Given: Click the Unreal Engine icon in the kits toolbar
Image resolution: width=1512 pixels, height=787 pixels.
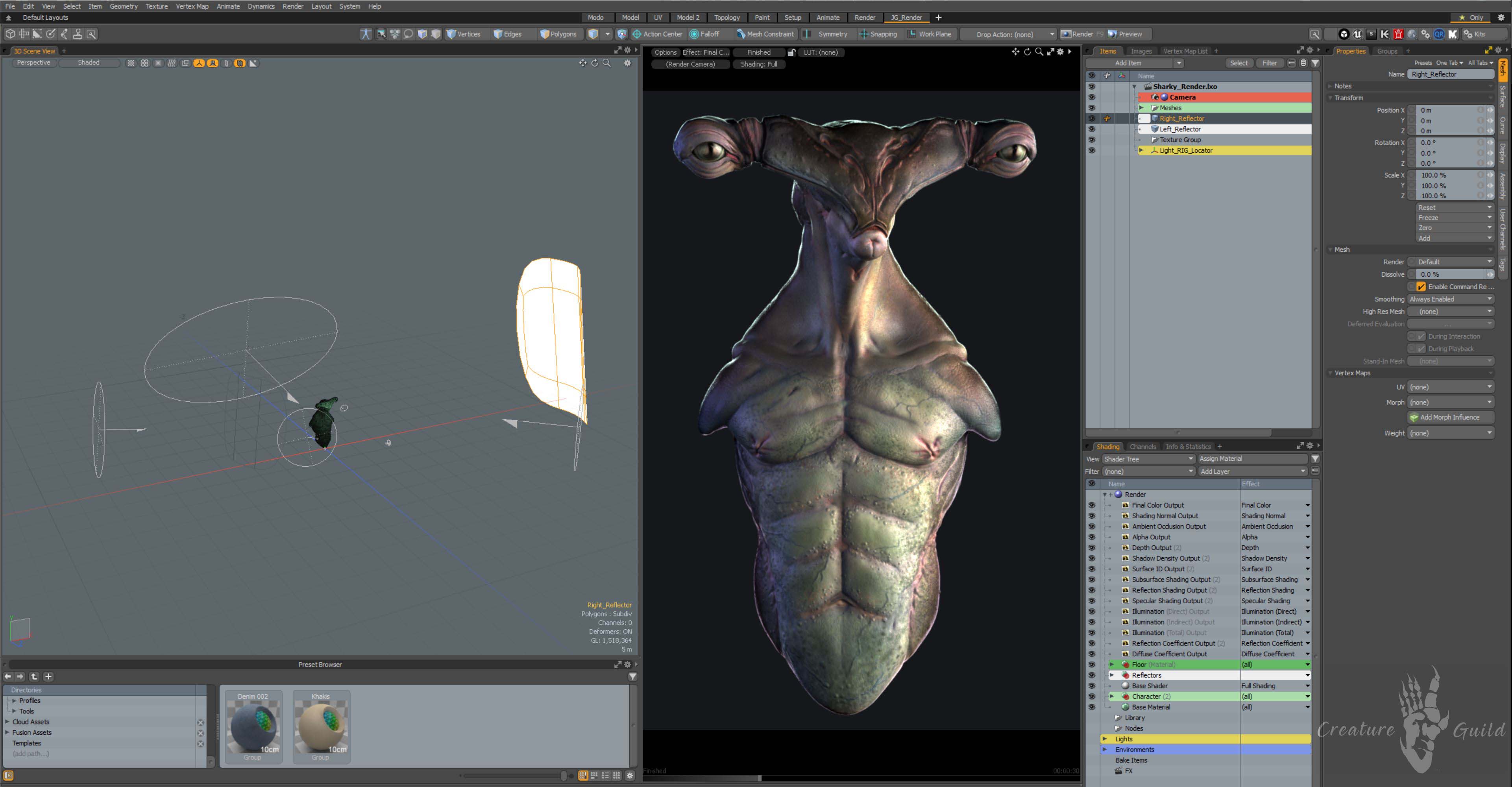Looking at the screenshot, I should point(1357,34).
